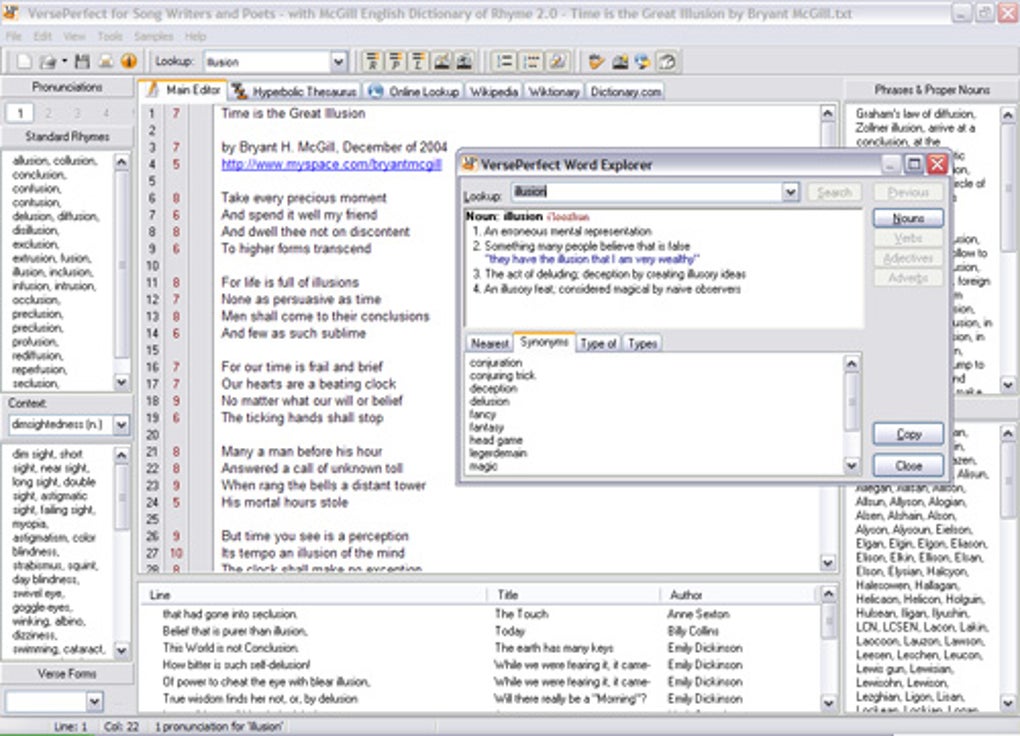The image size is (1020, 736).
Task: Toggle the Nouns filter in Word Explorer
Action: (908, 218)
